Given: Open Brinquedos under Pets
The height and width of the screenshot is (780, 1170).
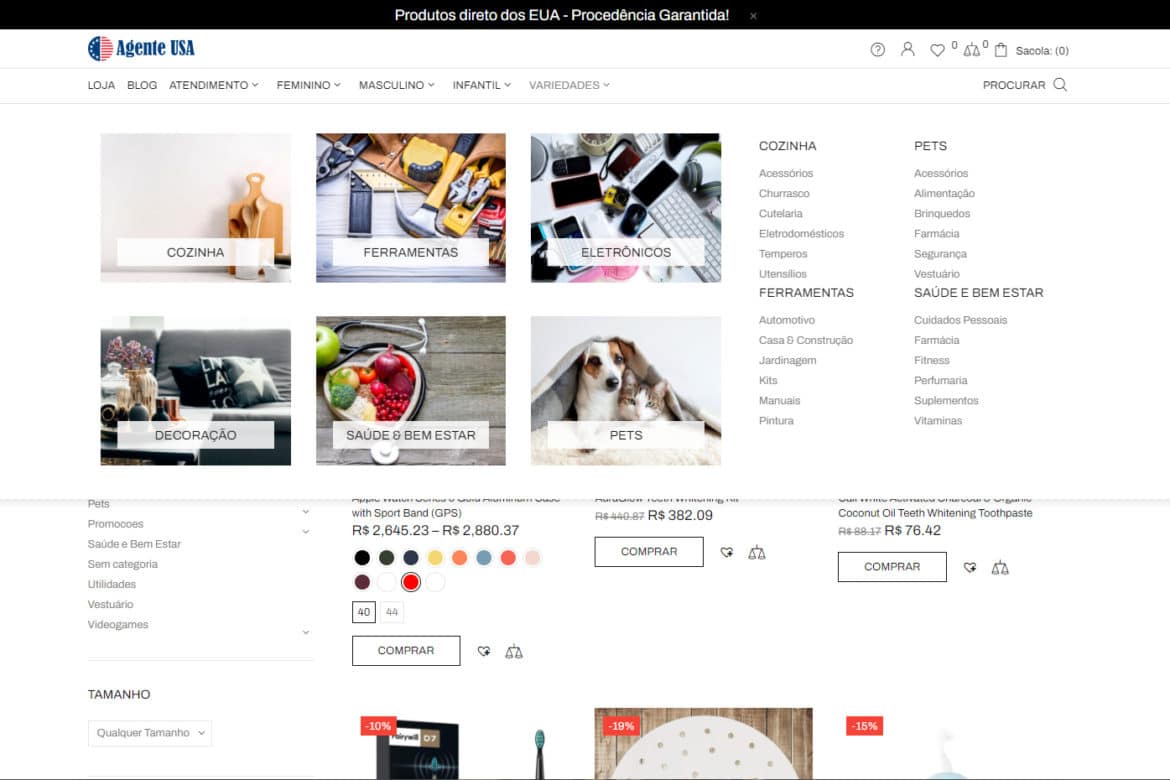Looking at the screenshot, I should click(x=942, y=213).
